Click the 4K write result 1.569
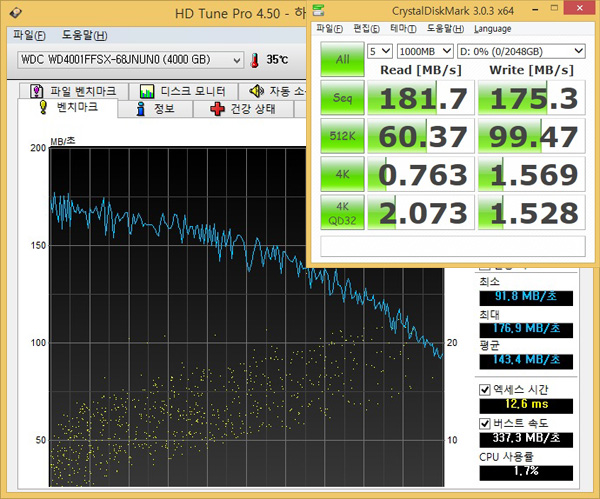Image resolution: width=600 pixels, height=499 pixels. (x=532, y=174)
